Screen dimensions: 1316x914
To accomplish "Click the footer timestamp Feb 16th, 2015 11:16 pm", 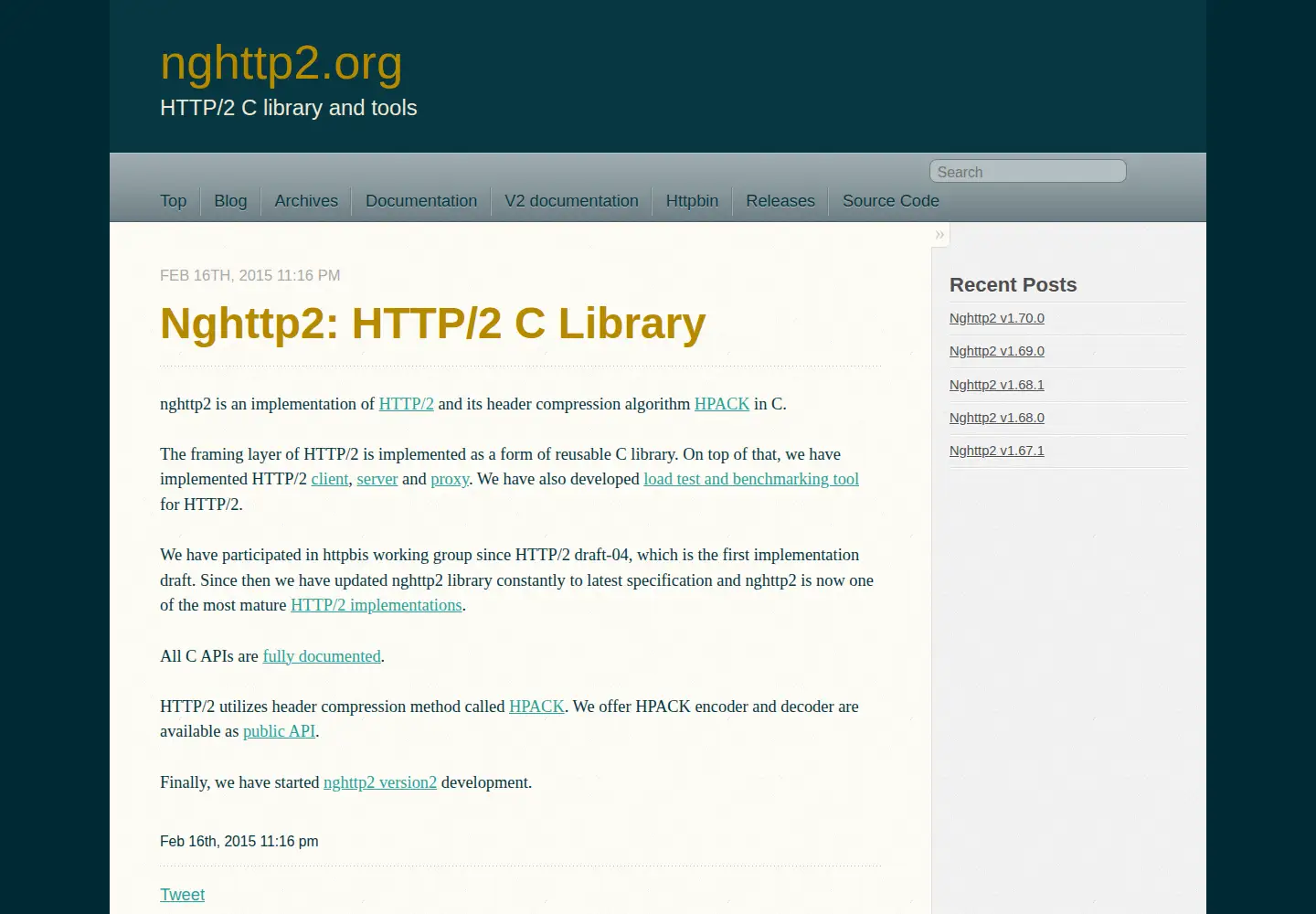I will coord(239,841).
